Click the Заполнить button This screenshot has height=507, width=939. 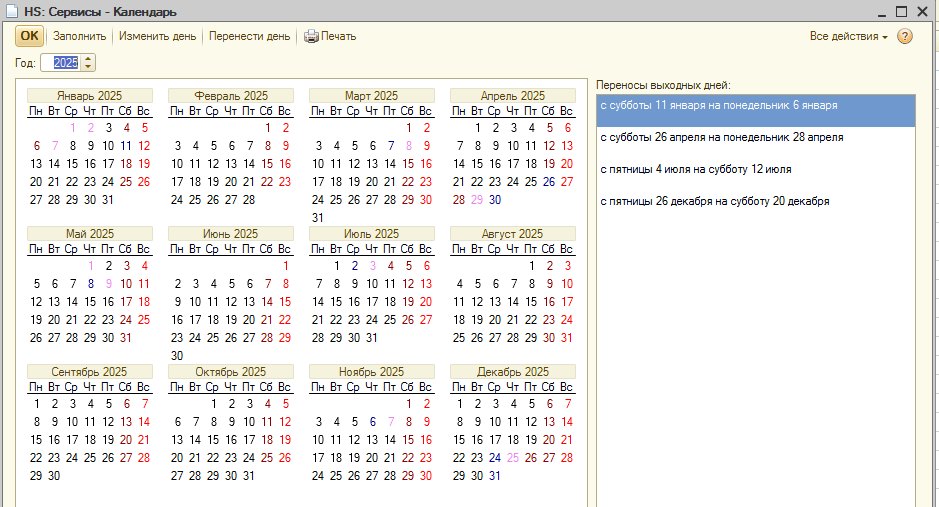pos(80,37)
